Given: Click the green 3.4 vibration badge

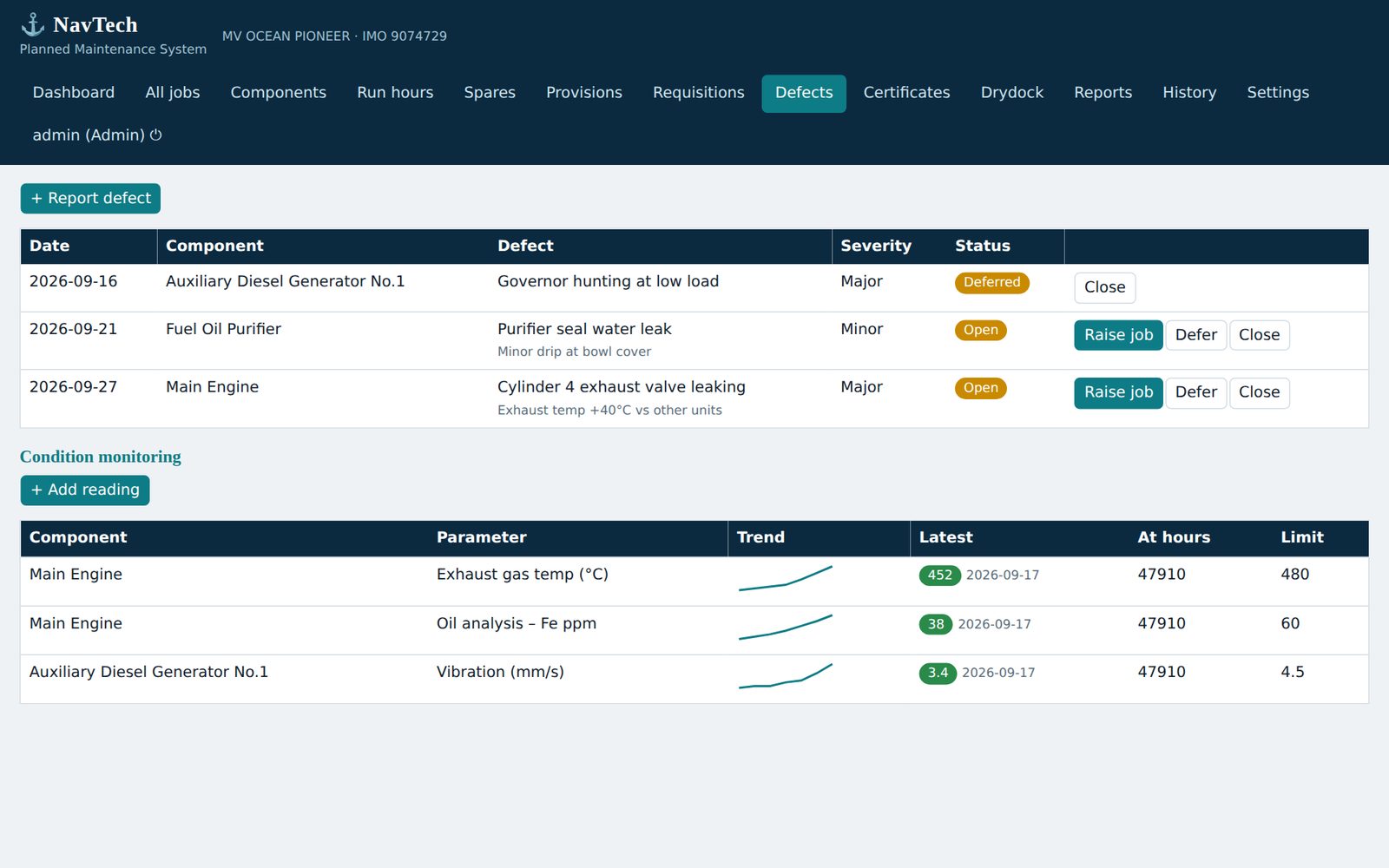Looking at the screenshot, I should (938, 673).
